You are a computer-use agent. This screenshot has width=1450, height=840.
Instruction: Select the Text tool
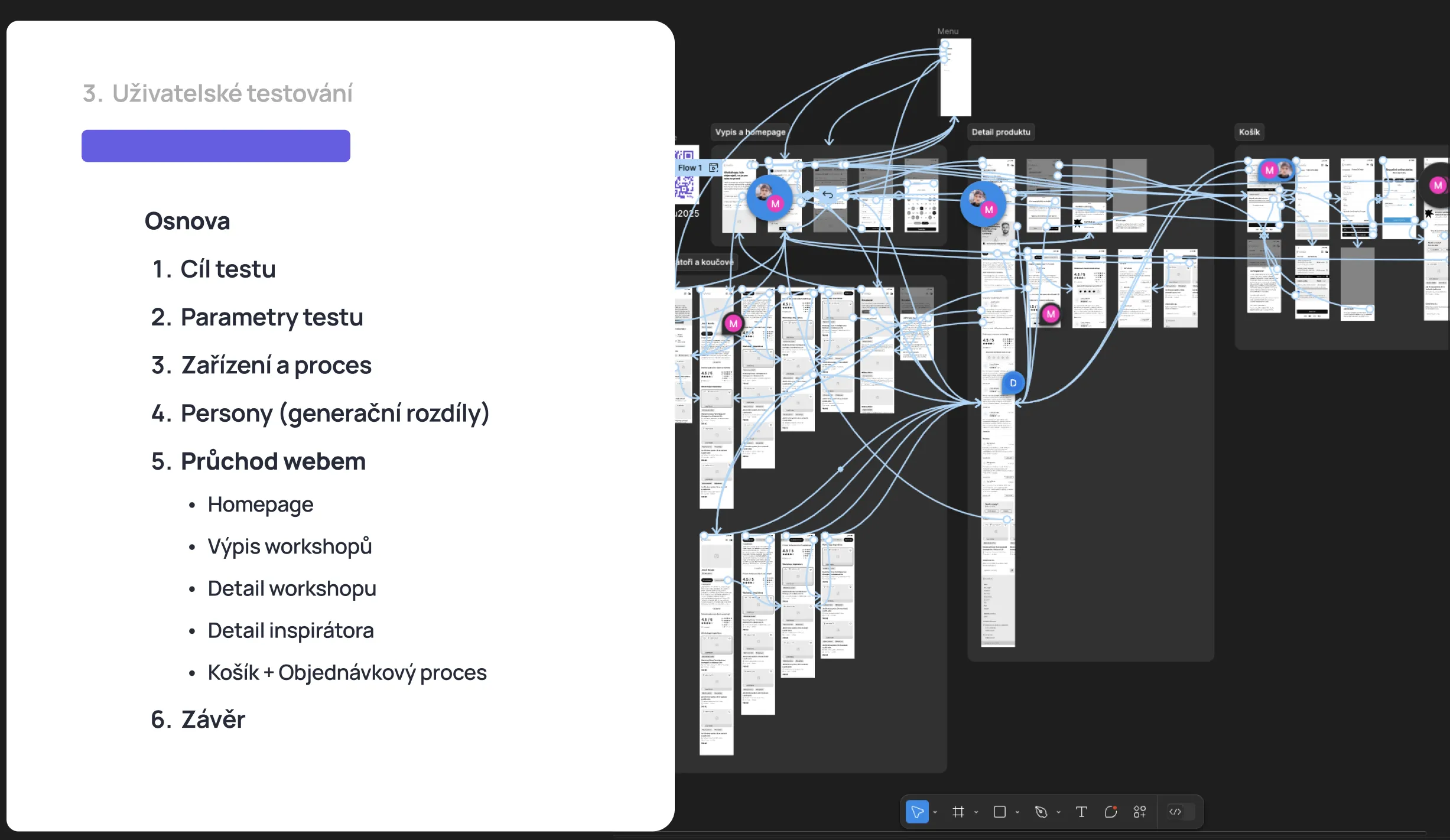[1081, 812]
